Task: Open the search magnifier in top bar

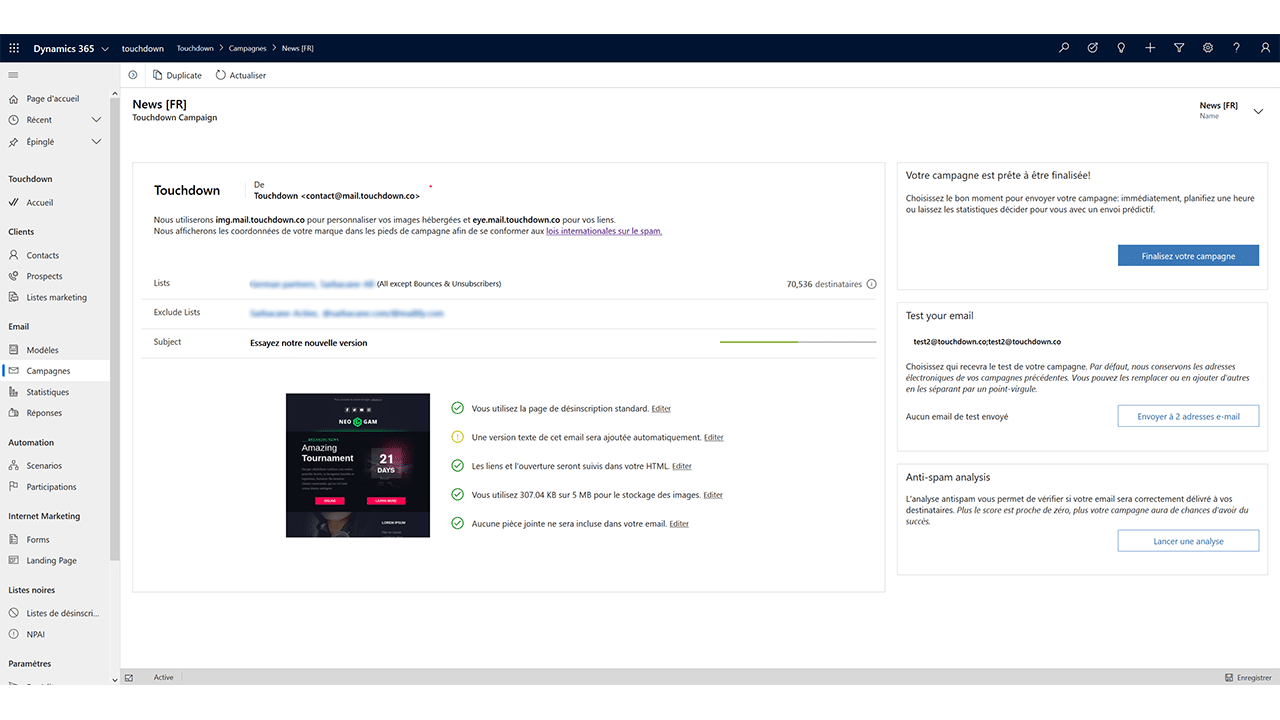Action: [x=1064, y=48]
